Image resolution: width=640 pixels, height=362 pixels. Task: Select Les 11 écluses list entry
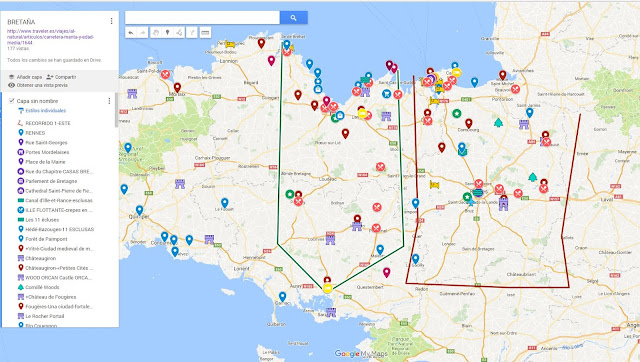tap(42, 220)
